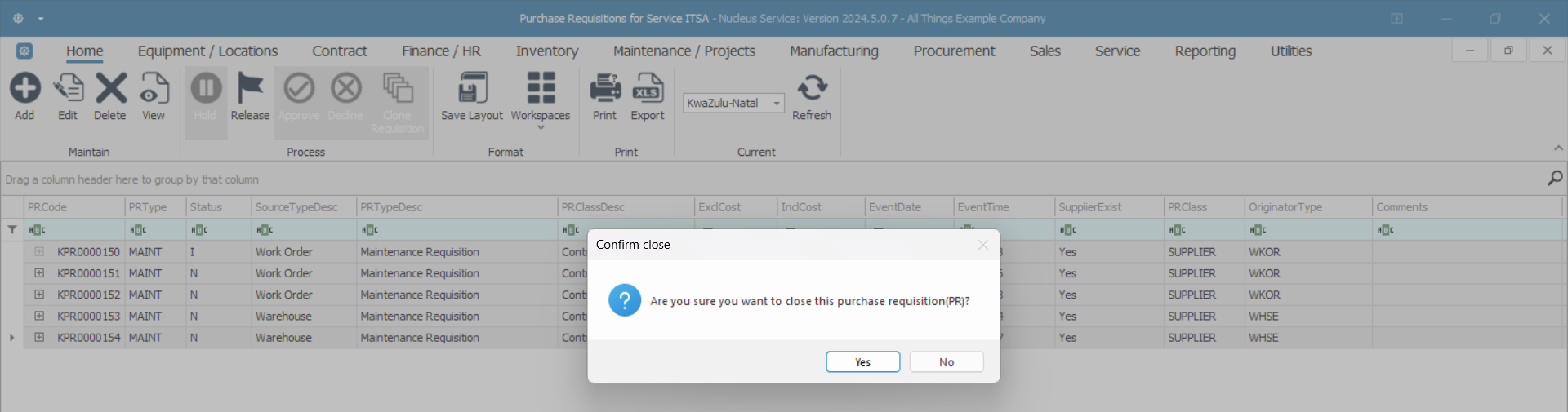
Task: Open the Procurement menu tab
Action: [954, 51]
